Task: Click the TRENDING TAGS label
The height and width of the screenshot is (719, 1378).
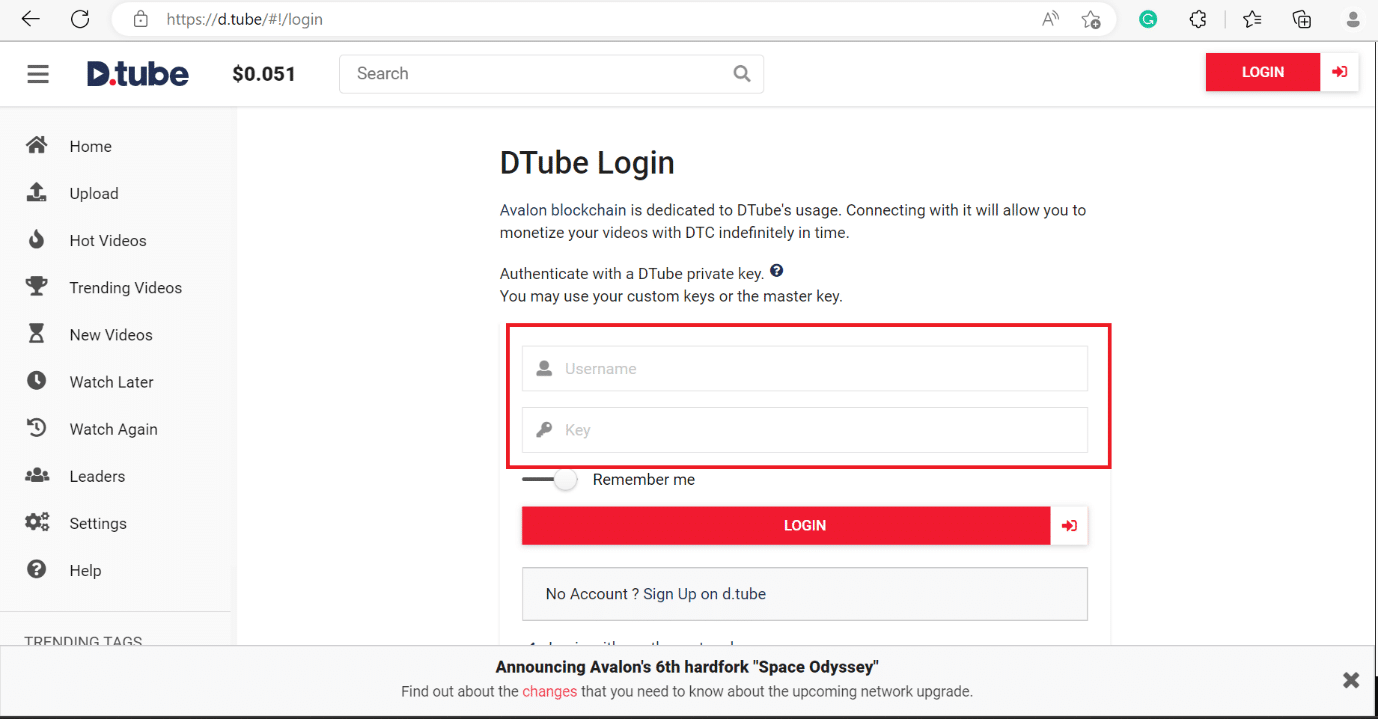Action: [83, 642]
